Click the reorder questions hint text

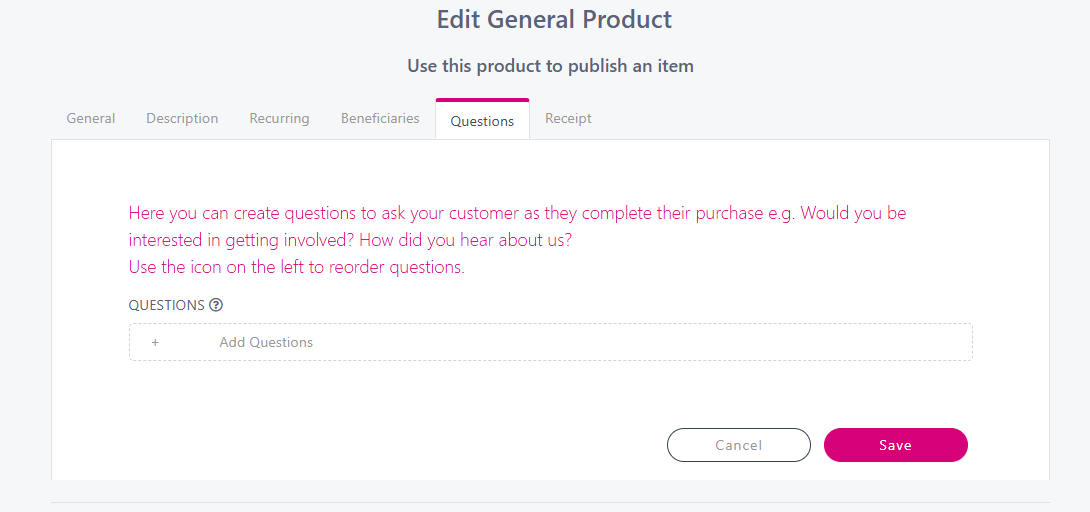[296, 267]
